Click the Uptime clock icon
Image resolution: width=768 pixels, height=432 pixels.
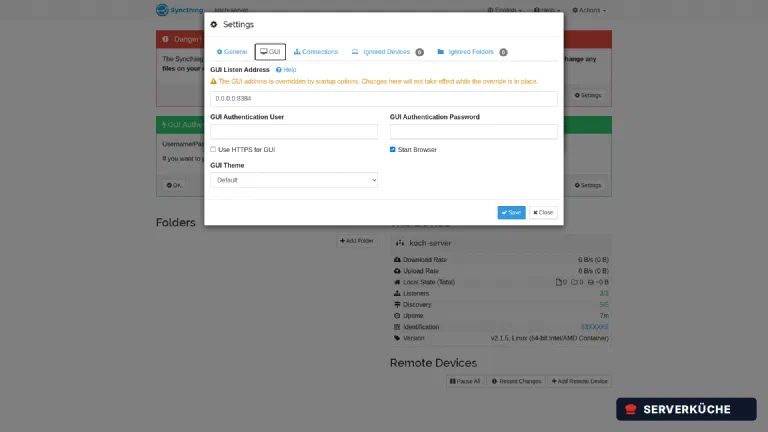(397, 316)
